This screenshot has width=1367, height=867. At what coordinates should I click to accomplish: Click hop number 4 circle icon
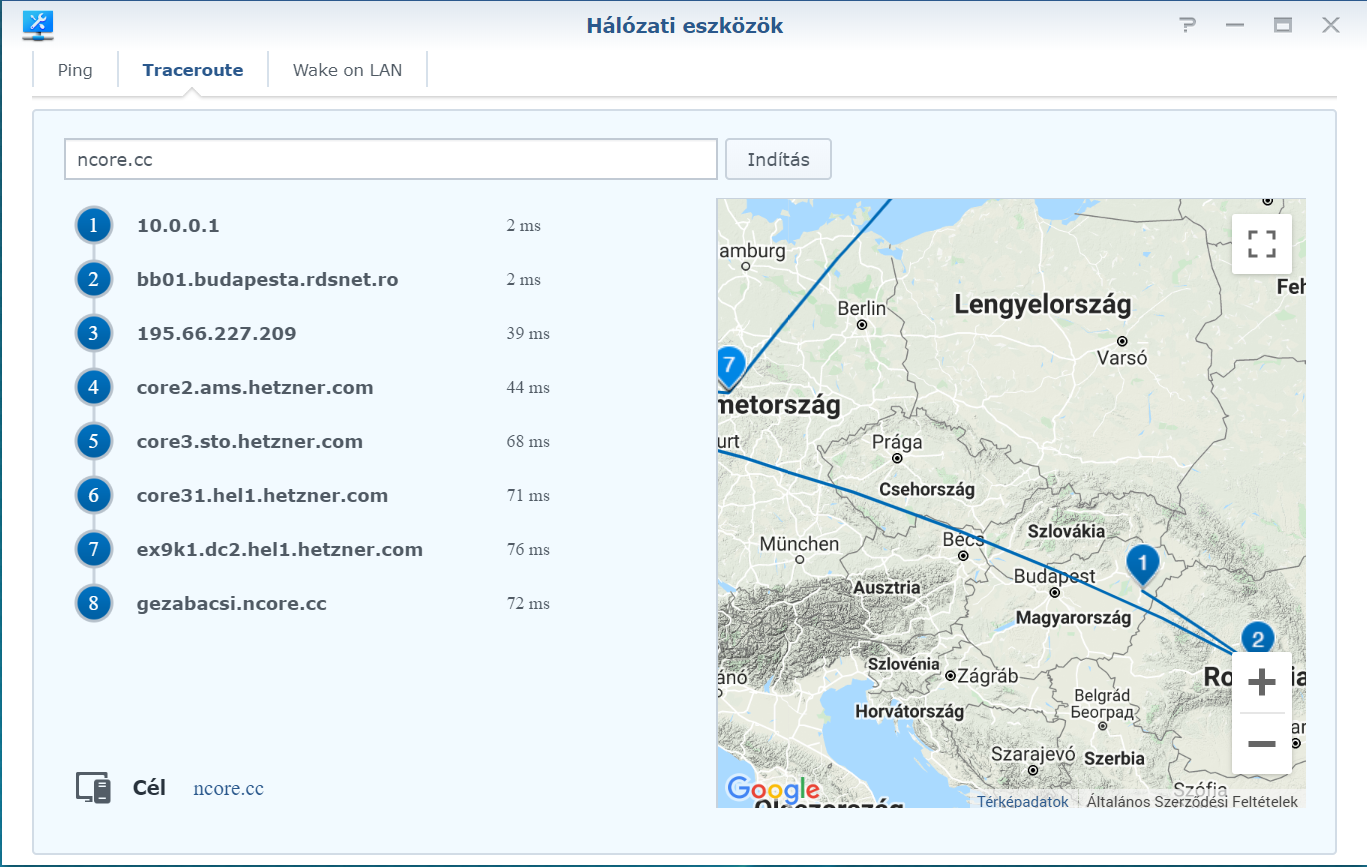tap(94, 388)
